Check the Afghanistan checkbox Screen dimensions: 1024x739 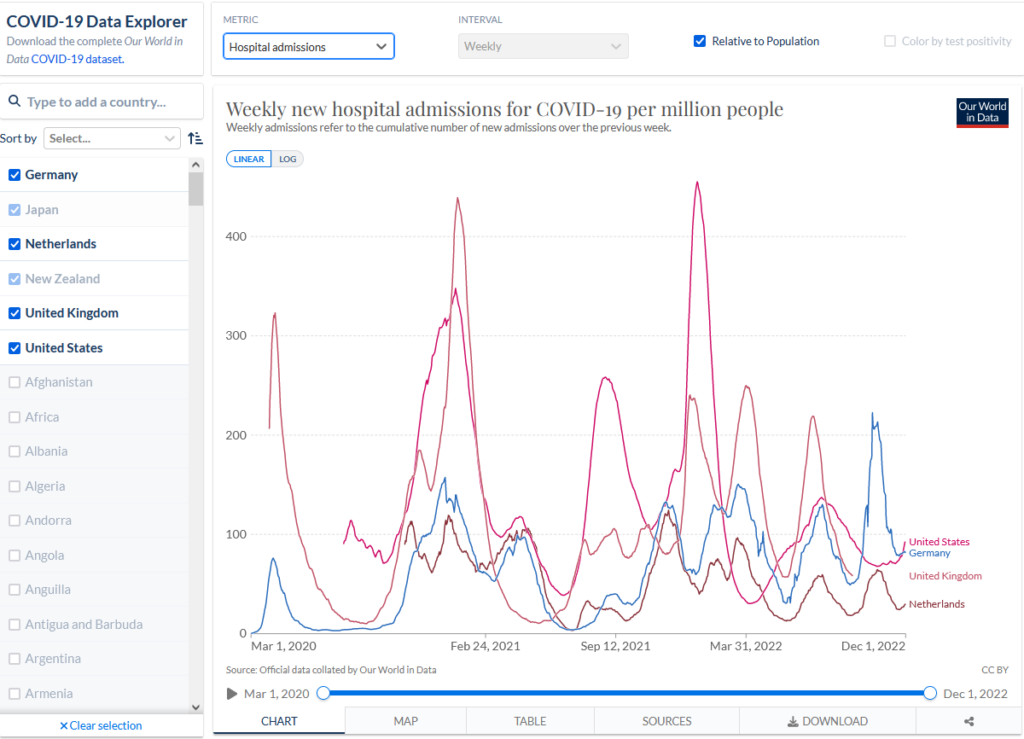15,382
